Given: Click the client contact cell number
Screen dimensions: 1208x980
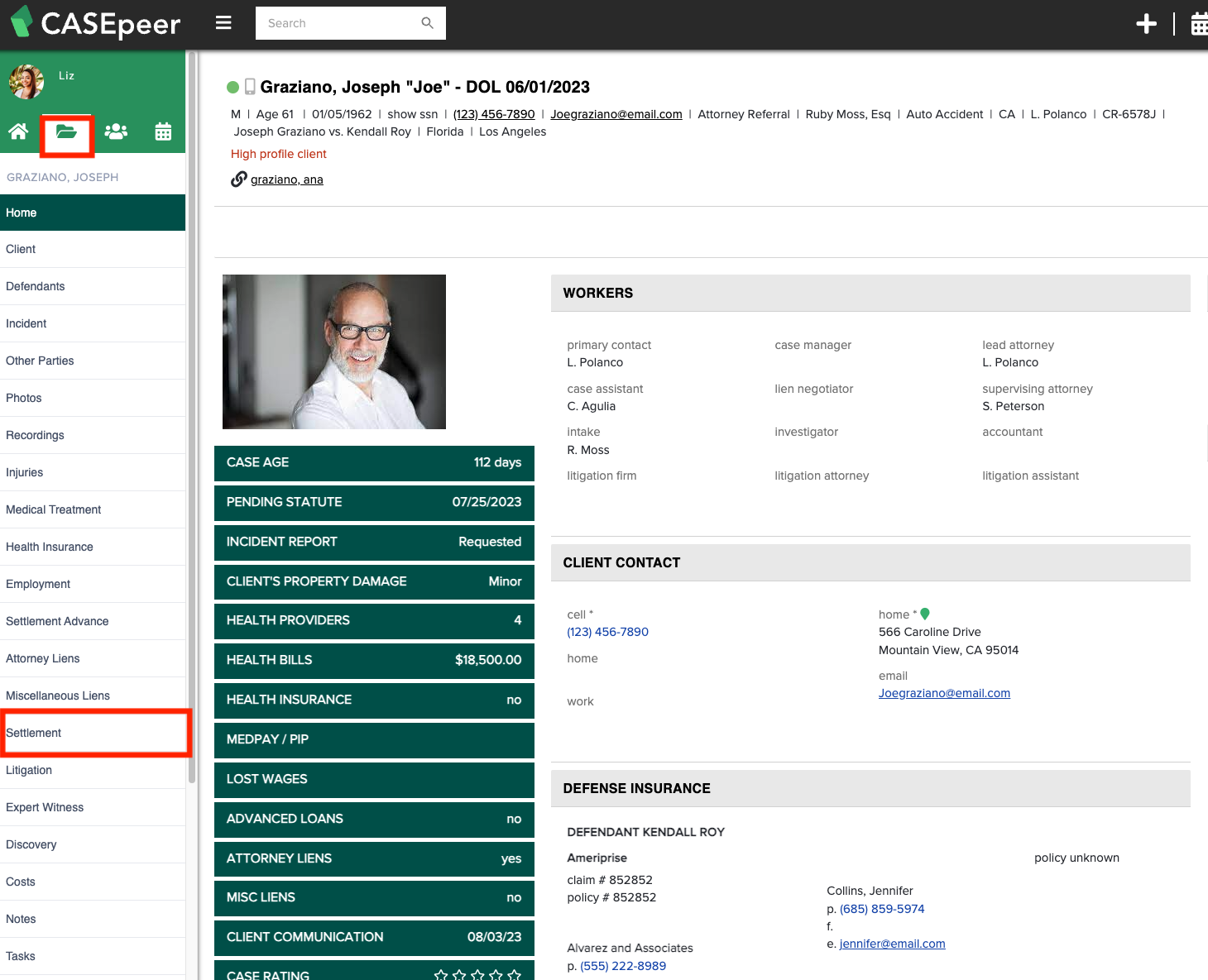Looking at the screenshot, I should click(x=607, y=632).
